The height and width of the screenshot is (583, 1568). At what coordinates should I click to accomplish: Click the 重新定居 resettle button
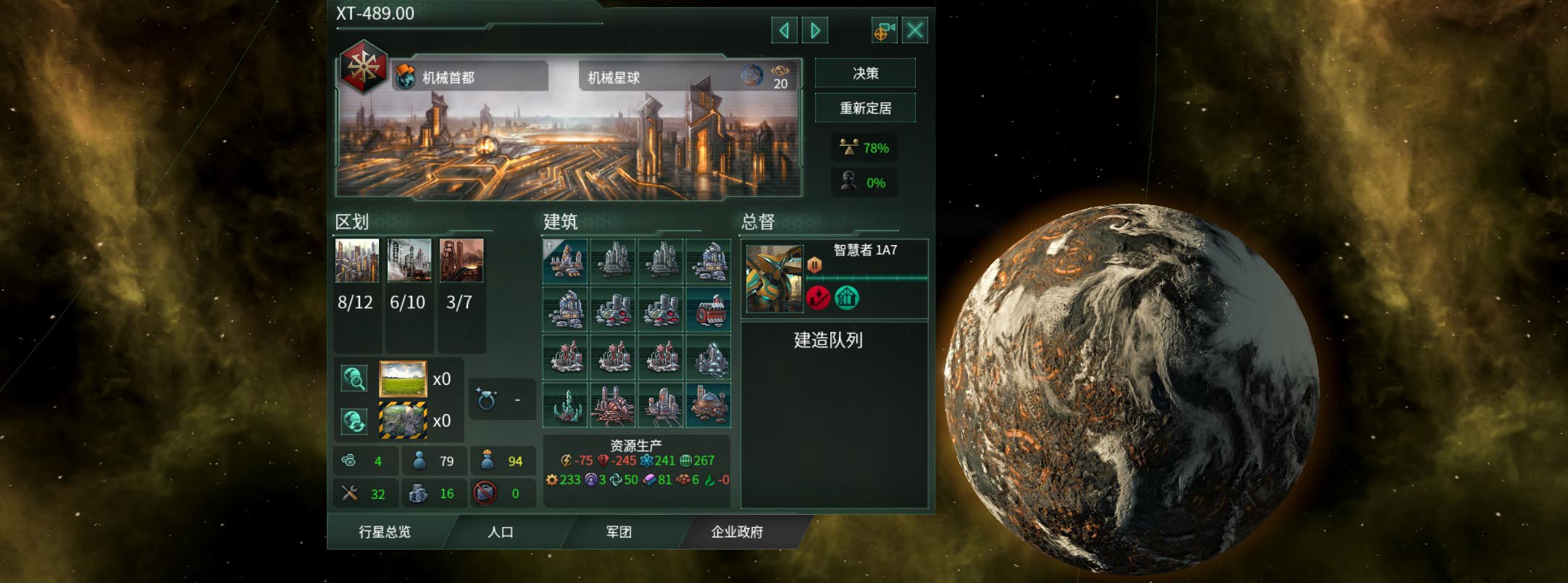[865, 108]
